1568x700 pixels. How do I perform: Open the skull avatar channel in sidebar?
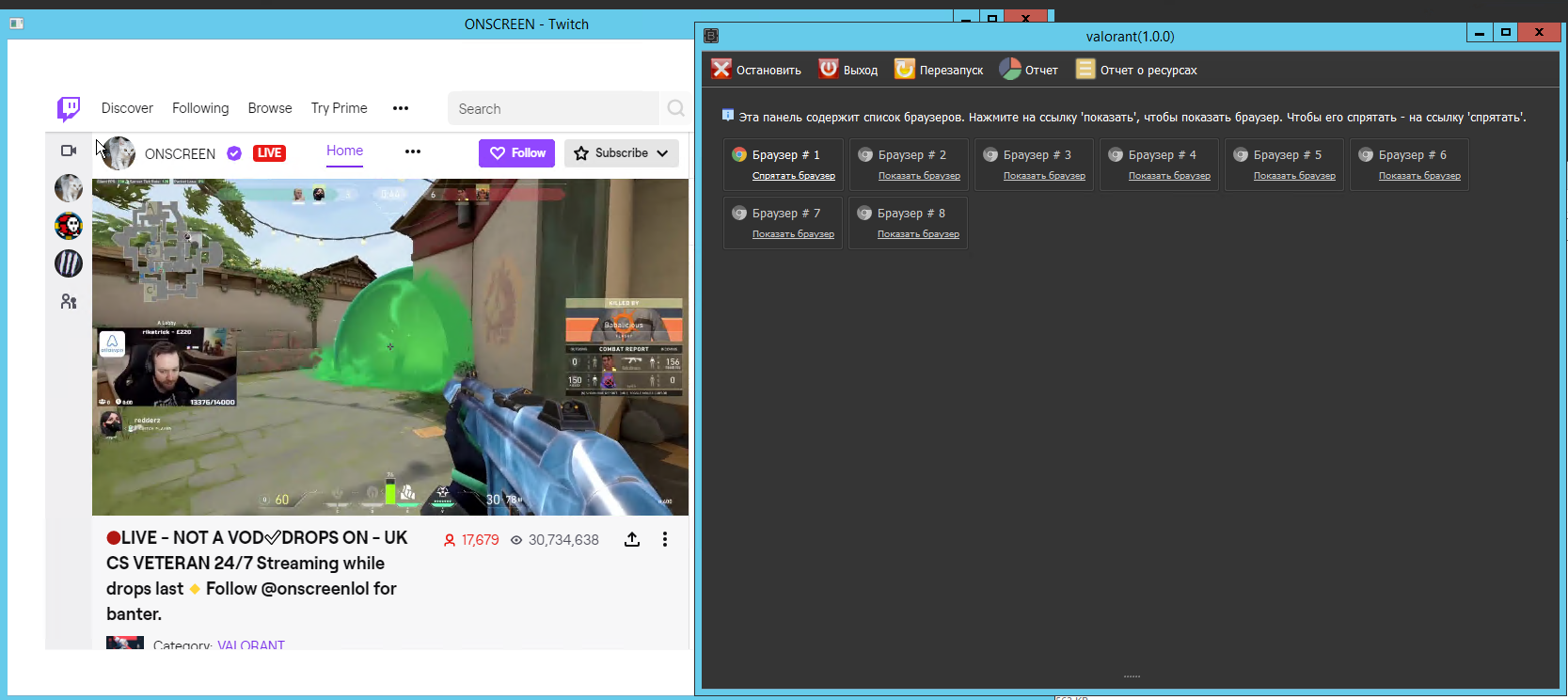click(69, 226)
